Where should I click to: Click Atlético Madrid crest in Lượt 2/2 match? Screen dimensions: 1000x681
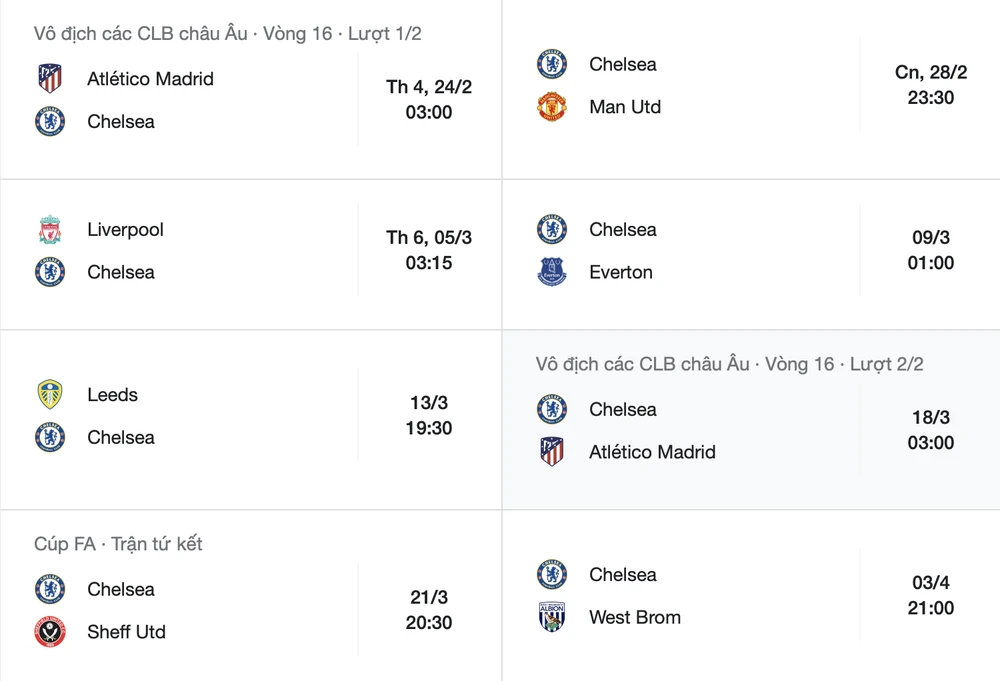click(x=552, y=452)
